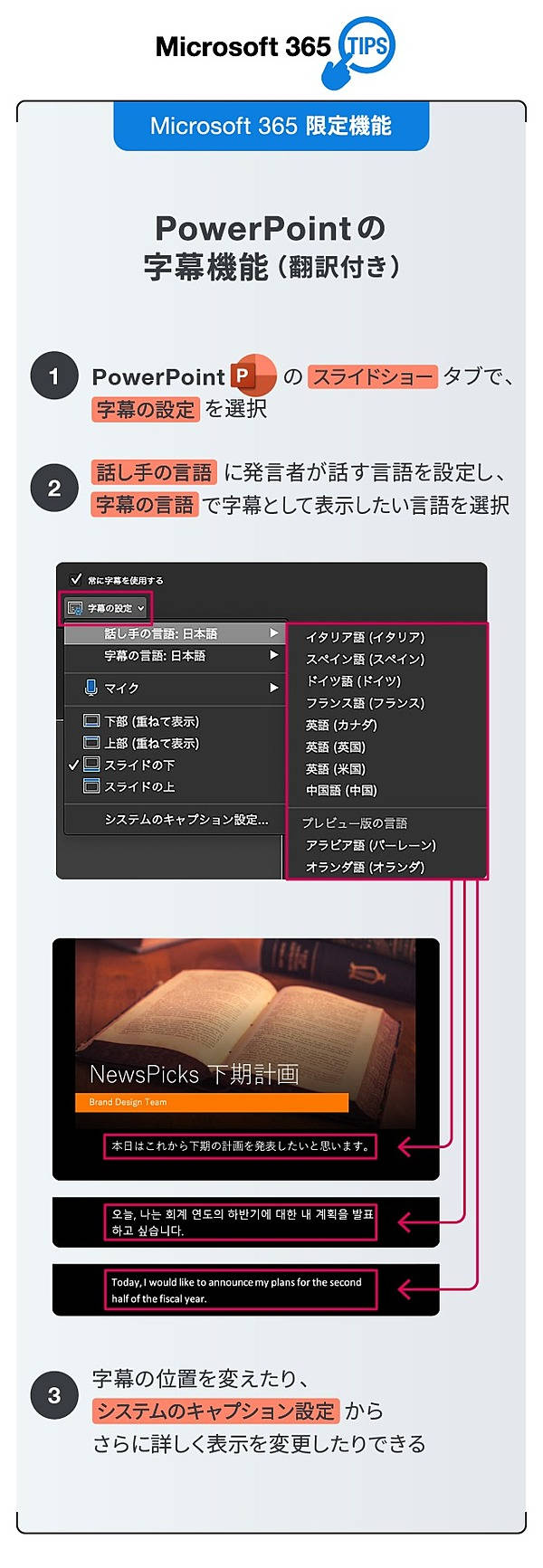Click the below slide position icon
543x1568 pixels.
(90, 765)
